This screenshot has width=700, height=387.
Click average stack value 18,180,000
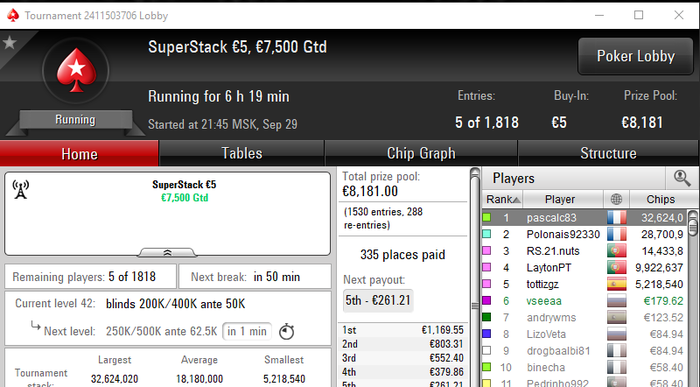click(x=199, y=379)
